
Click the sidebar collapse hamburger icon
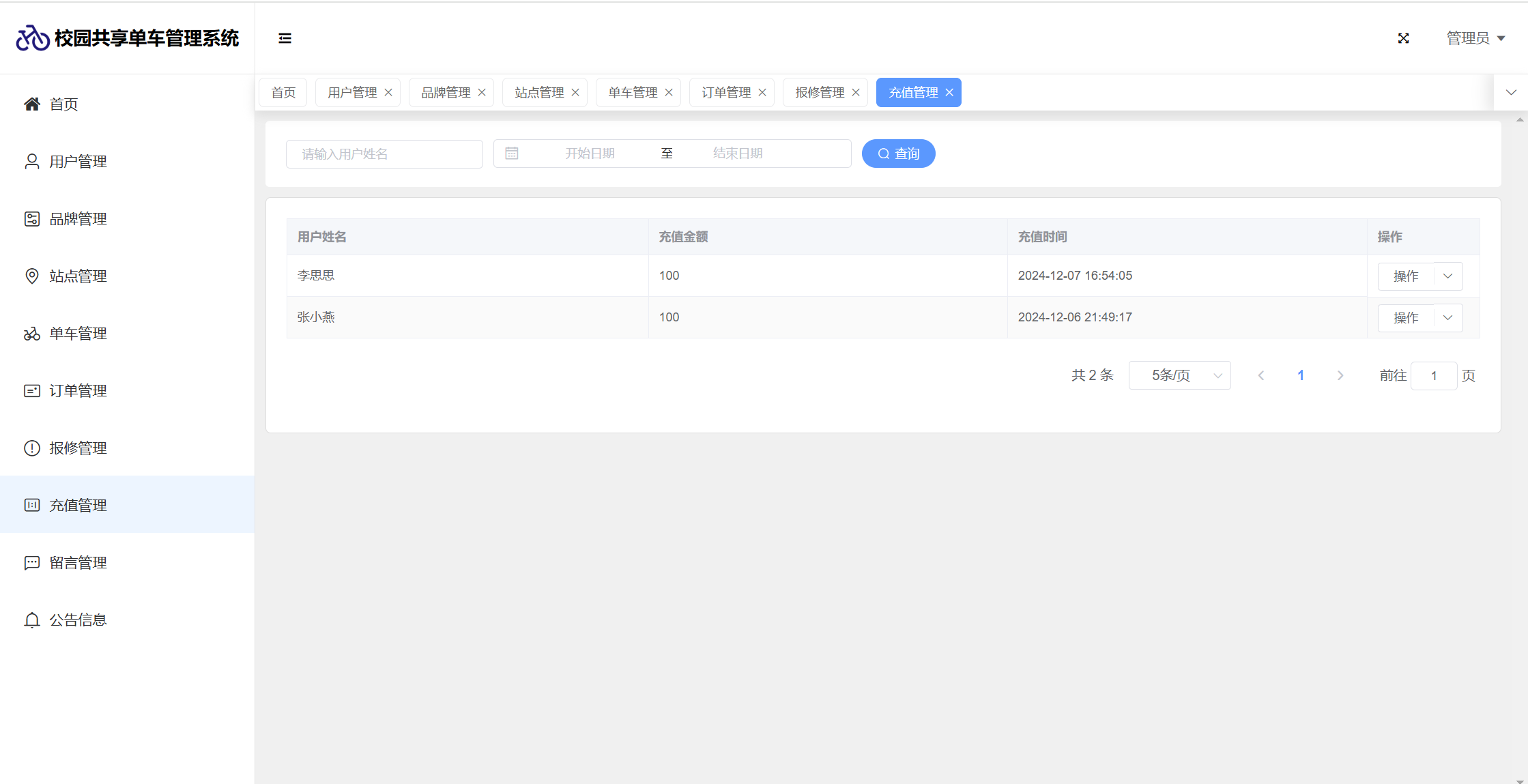tap(285, 38)
